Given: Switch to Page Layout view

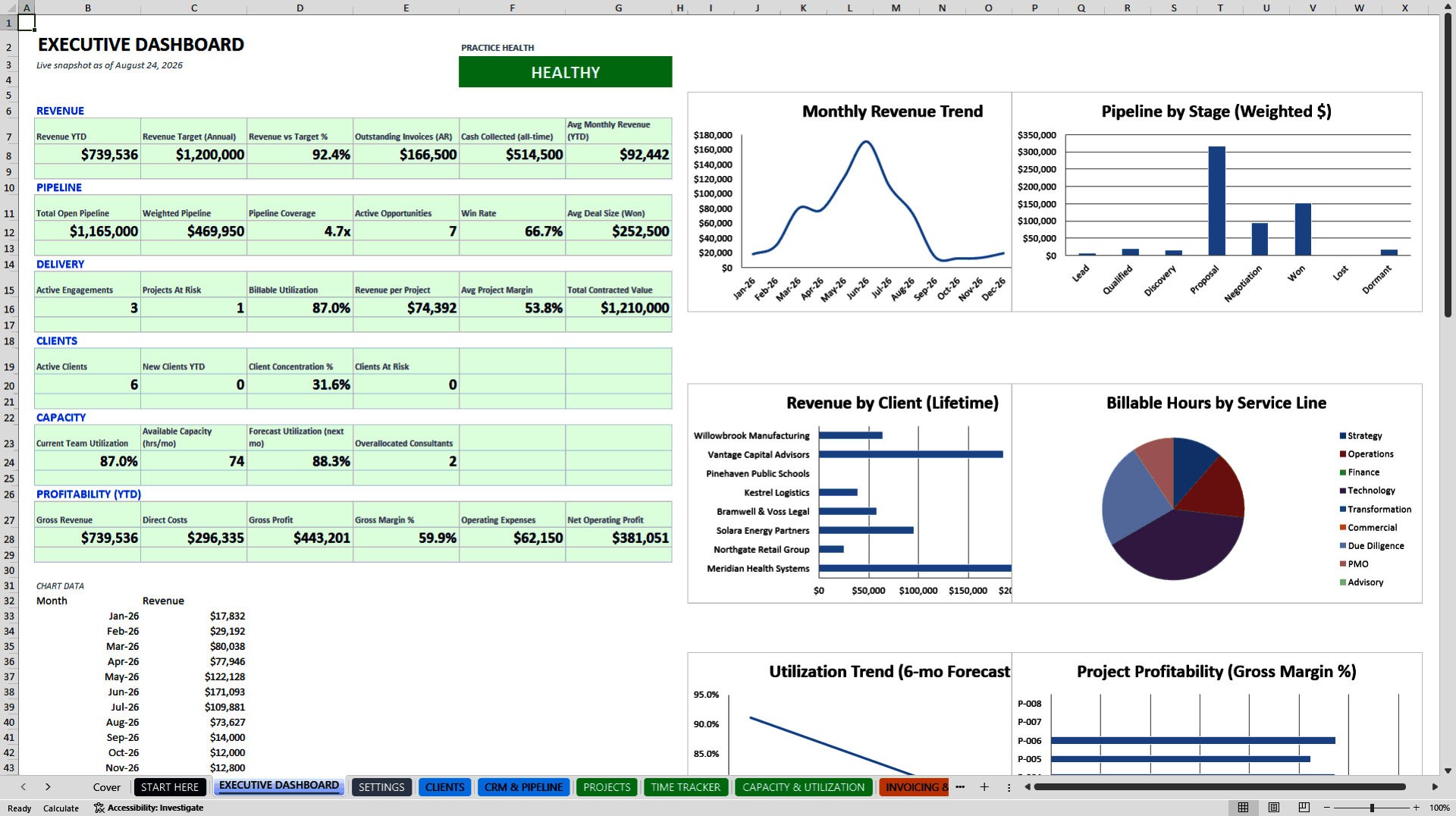Looking at the screenshot, I should pyautogui.click(x=1274, y=808).
